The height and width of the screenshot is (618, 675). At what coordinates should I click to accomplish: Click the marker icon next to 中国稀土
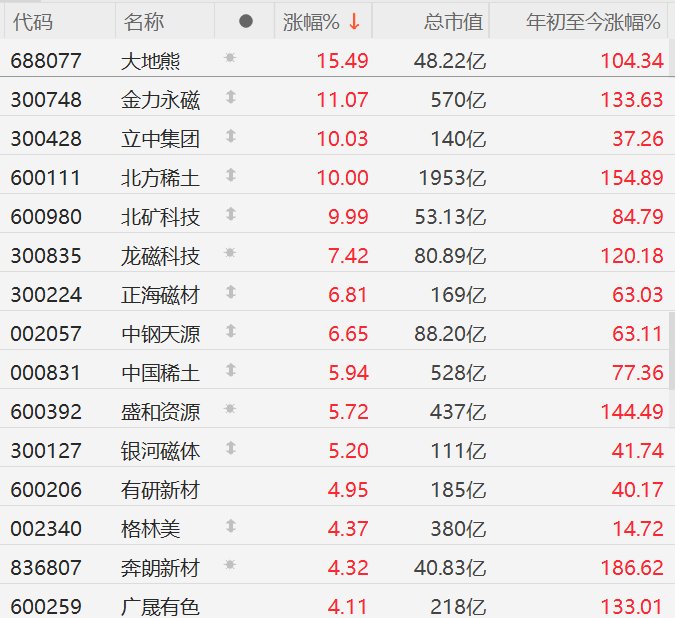(231, 370)
